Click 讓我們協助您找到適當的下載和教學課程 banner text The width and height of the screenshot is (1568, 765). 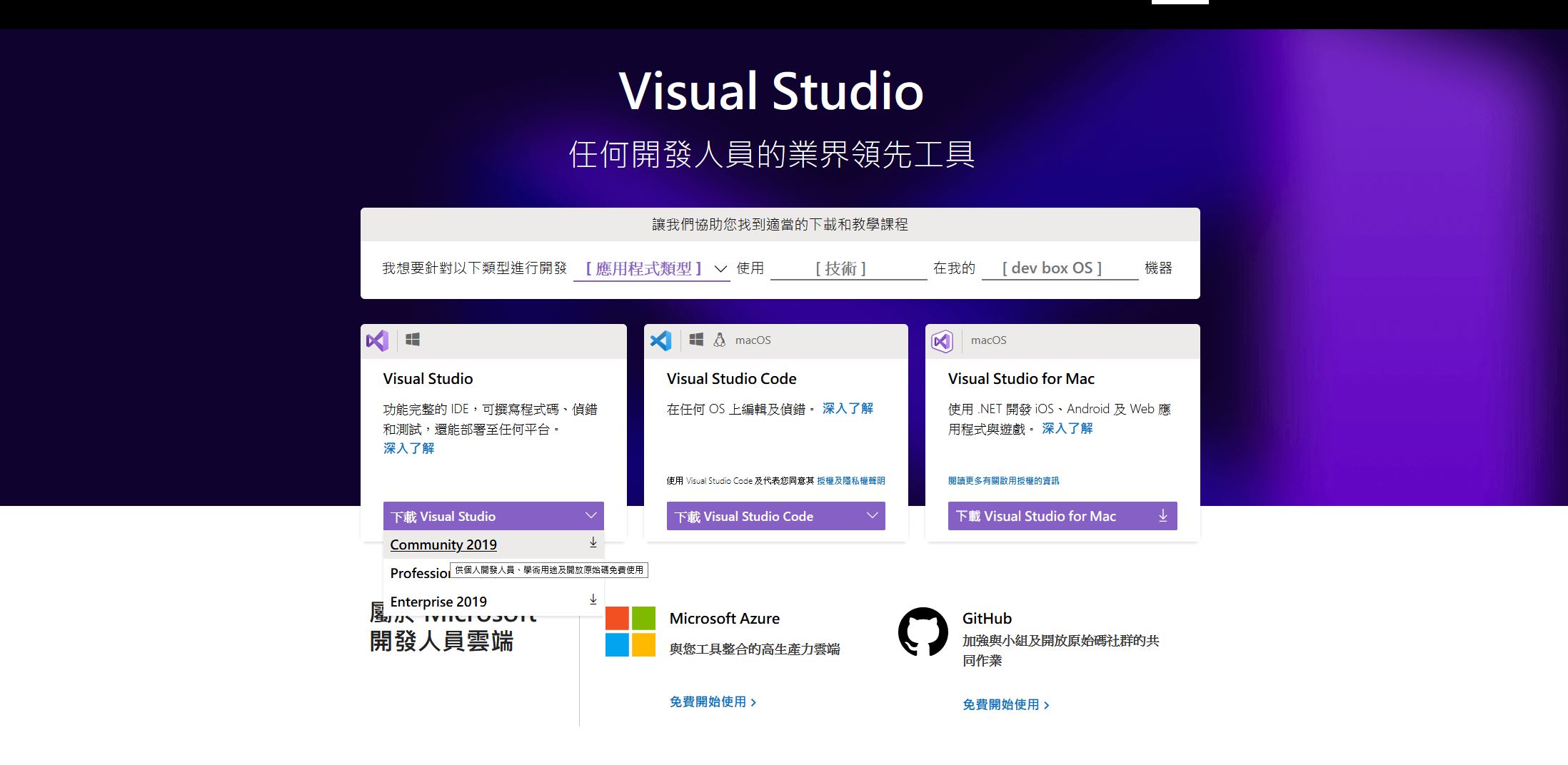coord(780,225)
